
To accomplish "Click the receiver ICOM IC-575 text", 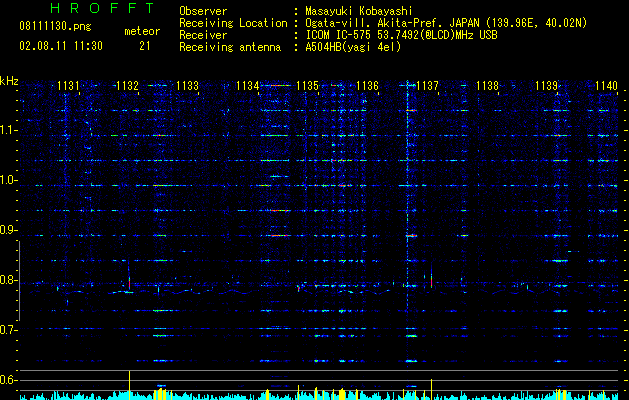I will 401,35.
